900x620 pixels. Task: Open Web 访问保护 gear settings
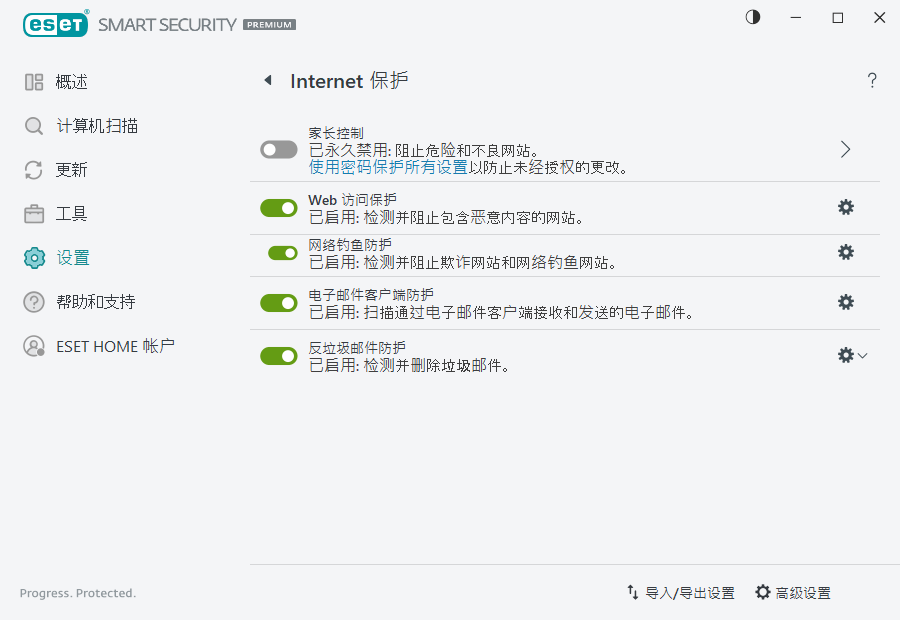846,207
